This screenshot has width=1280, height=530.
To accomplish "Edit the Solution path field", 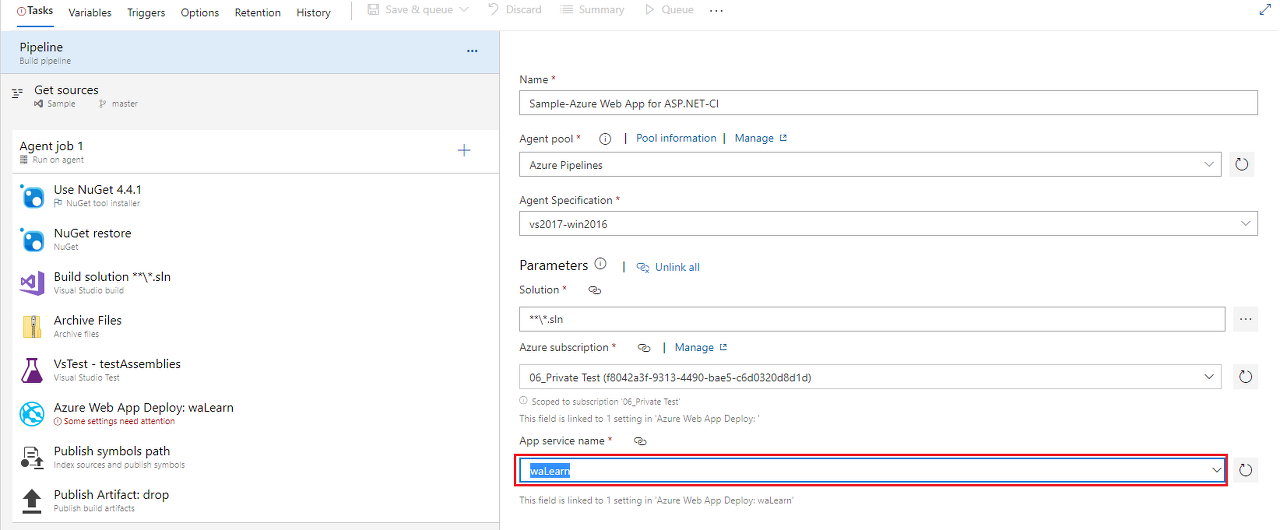I will click(x=872, y=319).
